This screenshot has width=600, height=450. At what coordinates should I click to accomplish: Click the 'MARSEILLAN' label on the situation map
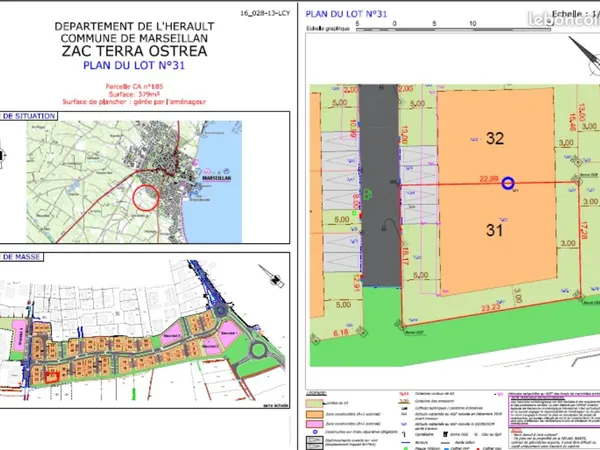click(217, 178)
